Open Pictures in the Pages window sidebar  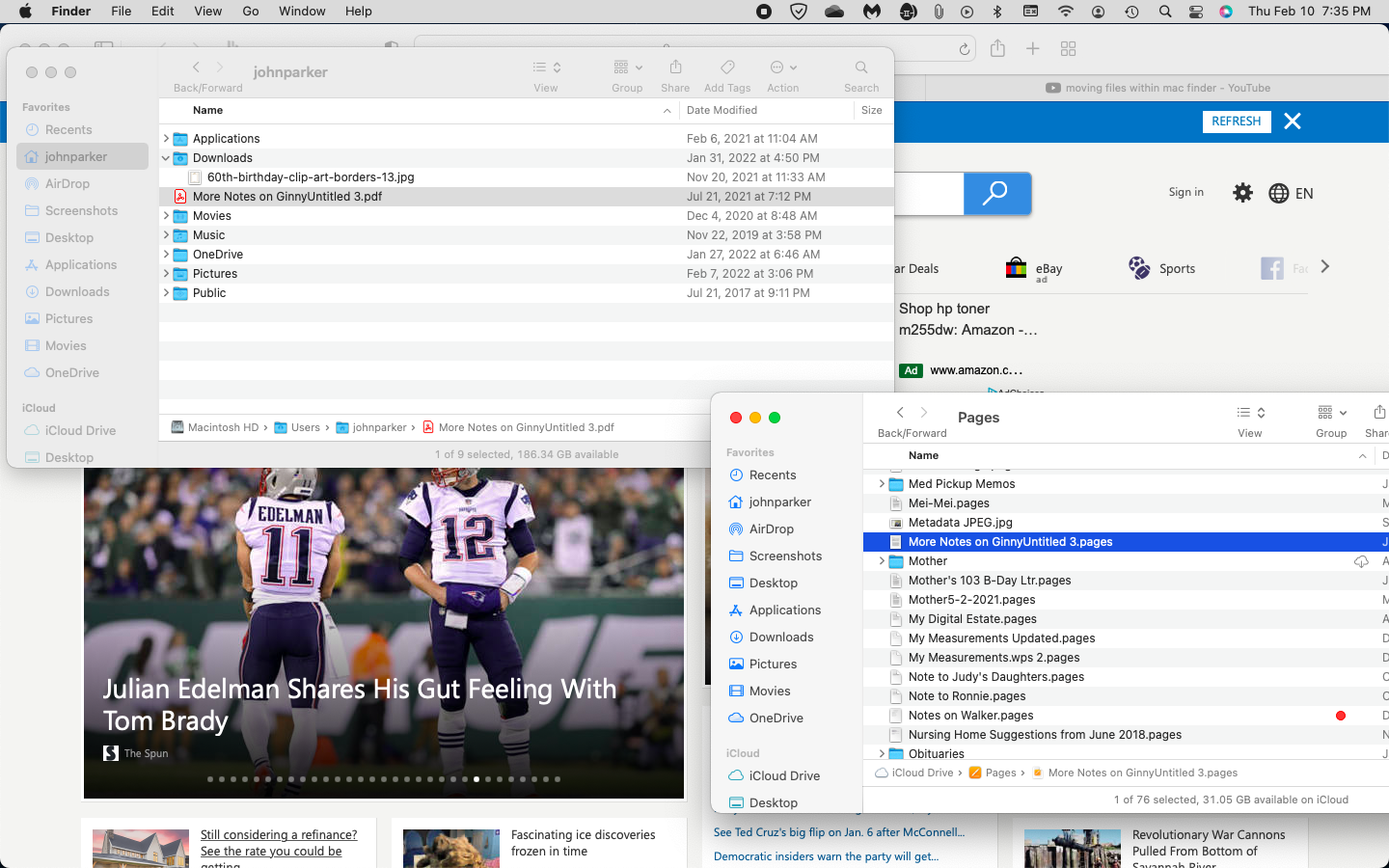tap(773, 664)
